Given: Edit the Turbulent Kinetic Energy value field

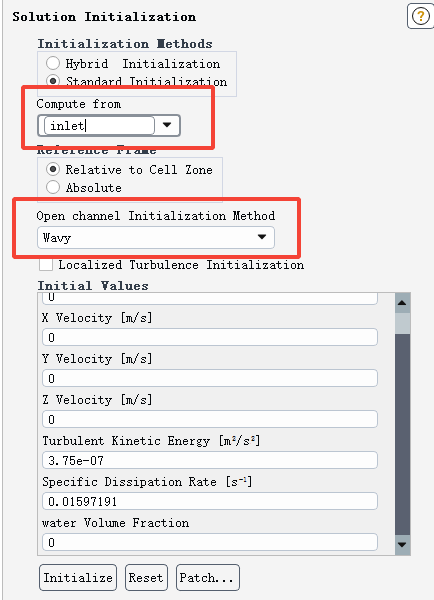Looking at the screenshot, I should (210, 460).
